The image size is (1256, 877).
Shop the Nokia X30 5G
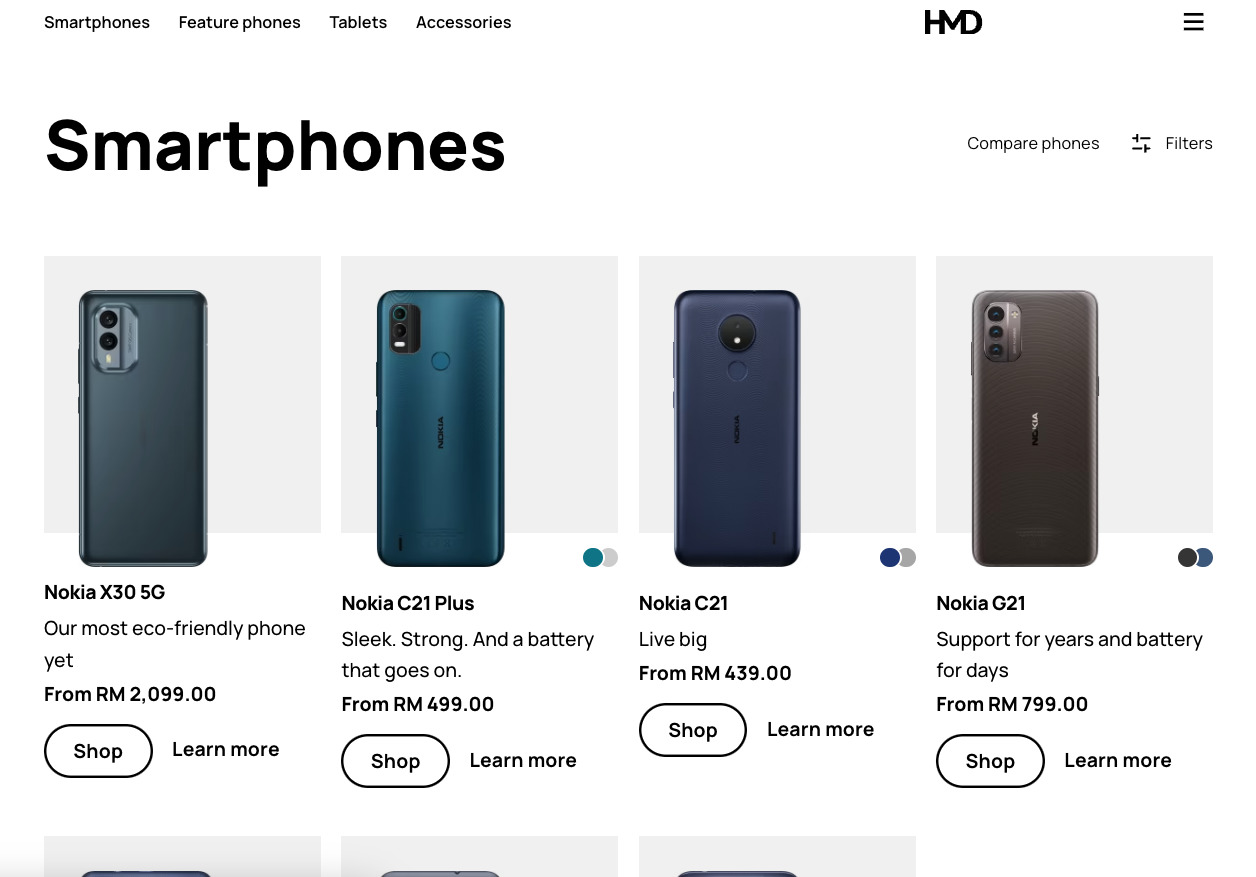pyautogui.click(x=98, y=751)
